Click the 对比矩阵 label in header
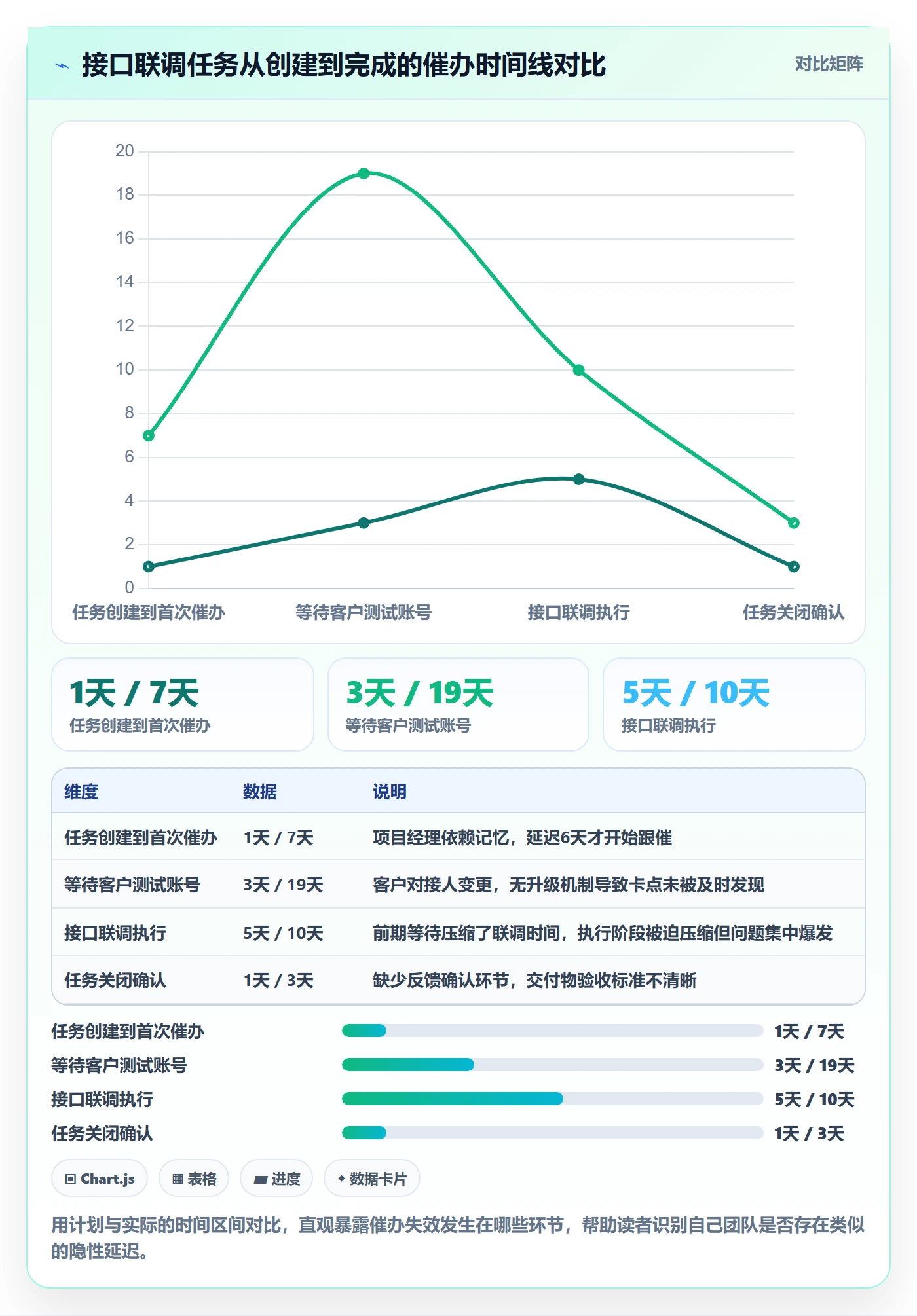The width and height of the screenshot is (917, 1316). (x=829, y=64)
